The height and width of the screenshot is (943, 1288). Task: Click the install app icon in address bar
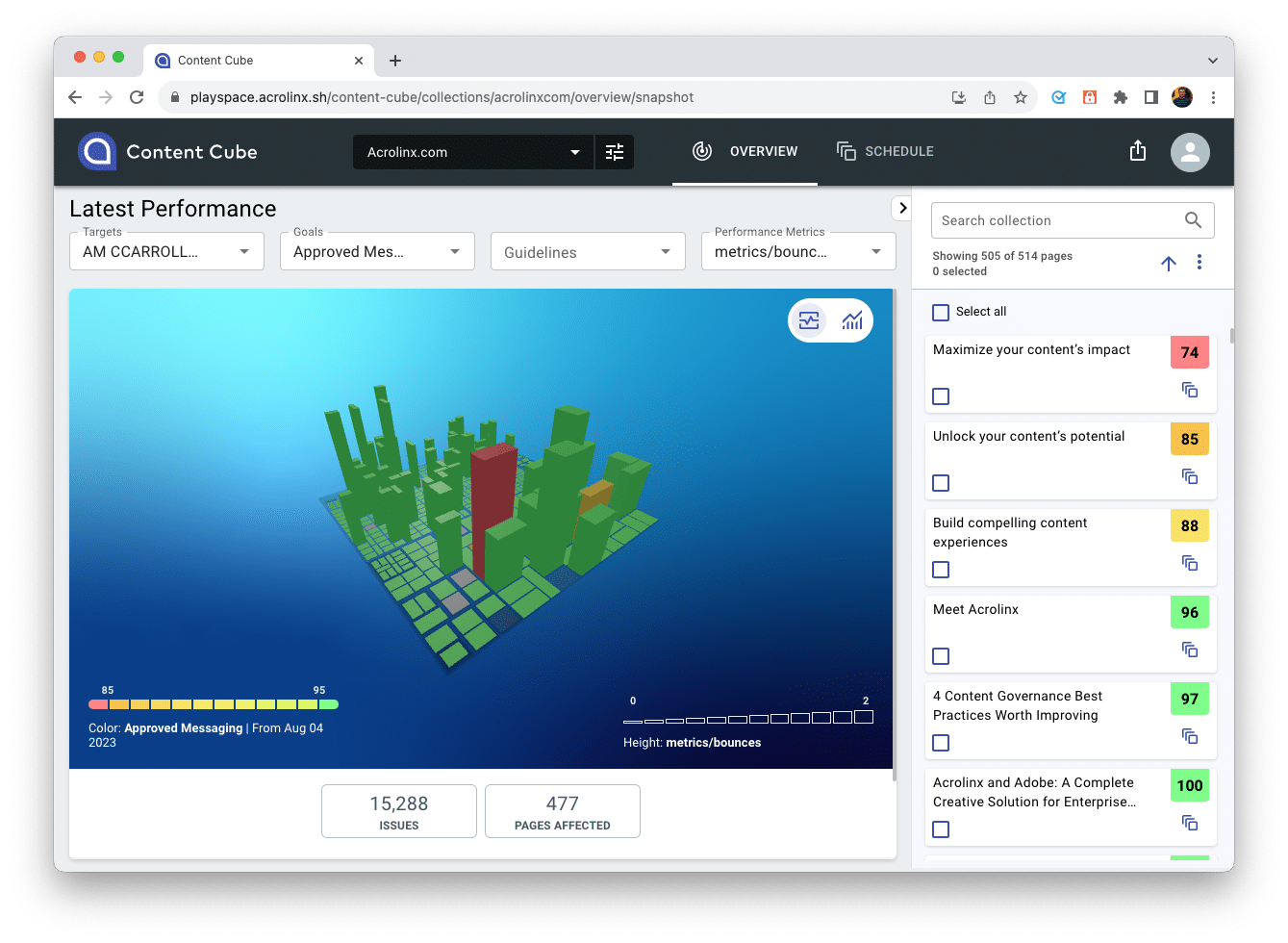[x=959, y=97]
